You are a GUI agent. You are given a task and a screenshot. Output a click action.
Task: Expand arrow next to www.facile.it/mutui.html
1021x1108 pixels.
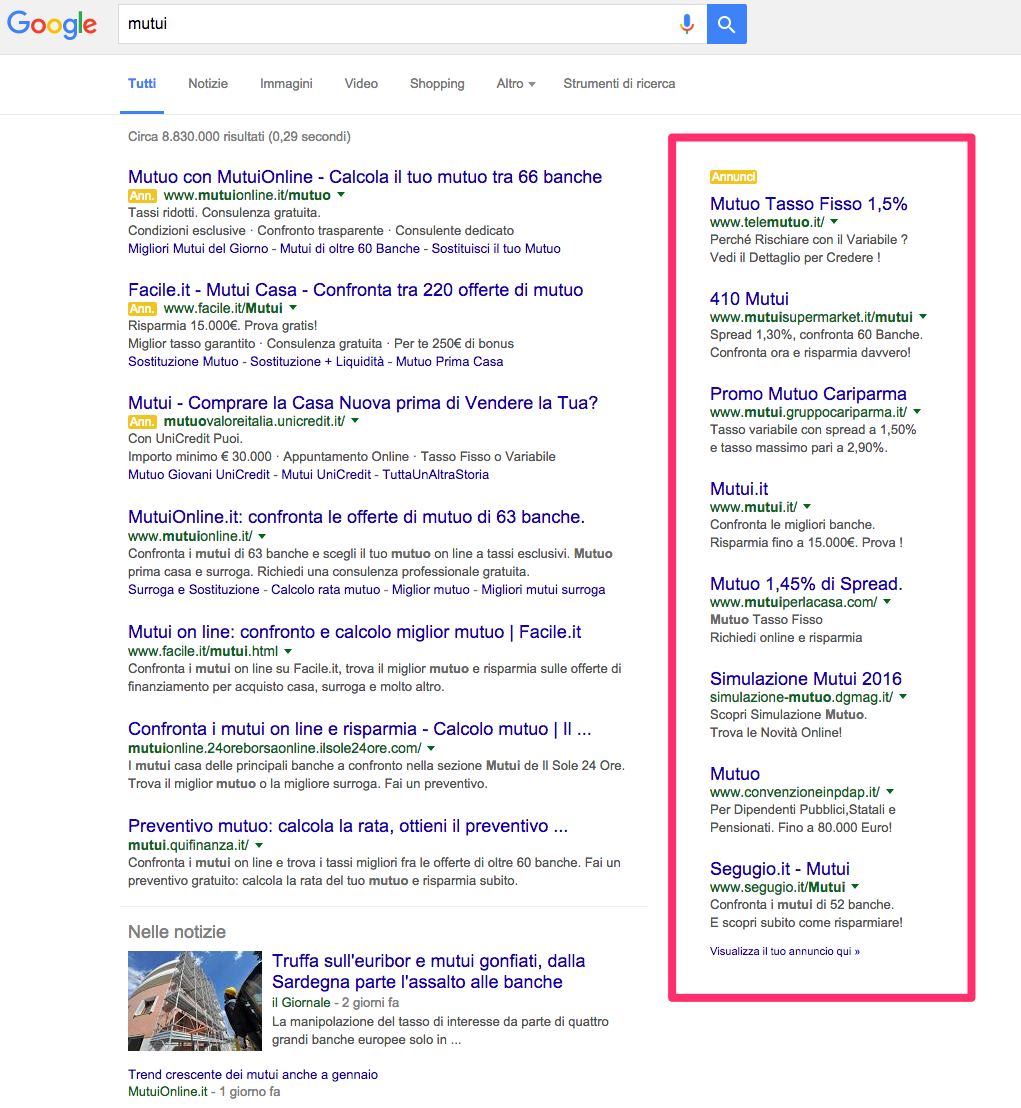pos(288,651)
